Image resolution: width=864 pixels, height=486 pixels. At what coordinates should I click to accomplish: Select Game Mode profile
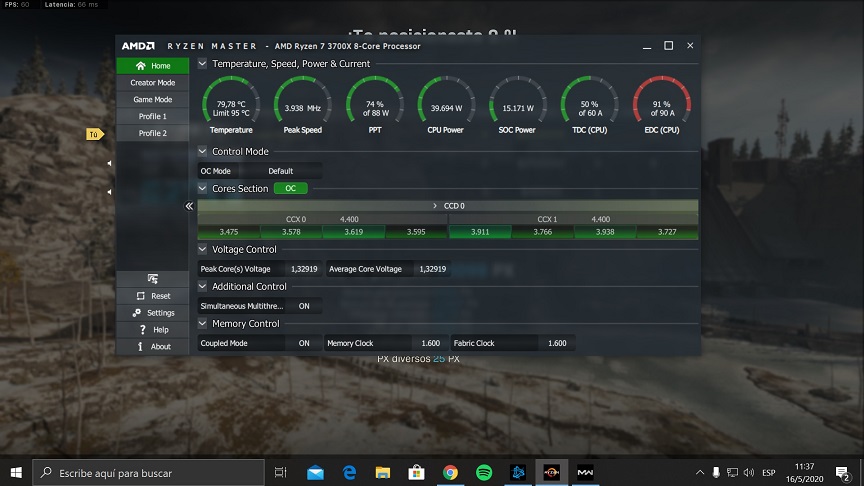pyautogui.click(x=153, y=100)
